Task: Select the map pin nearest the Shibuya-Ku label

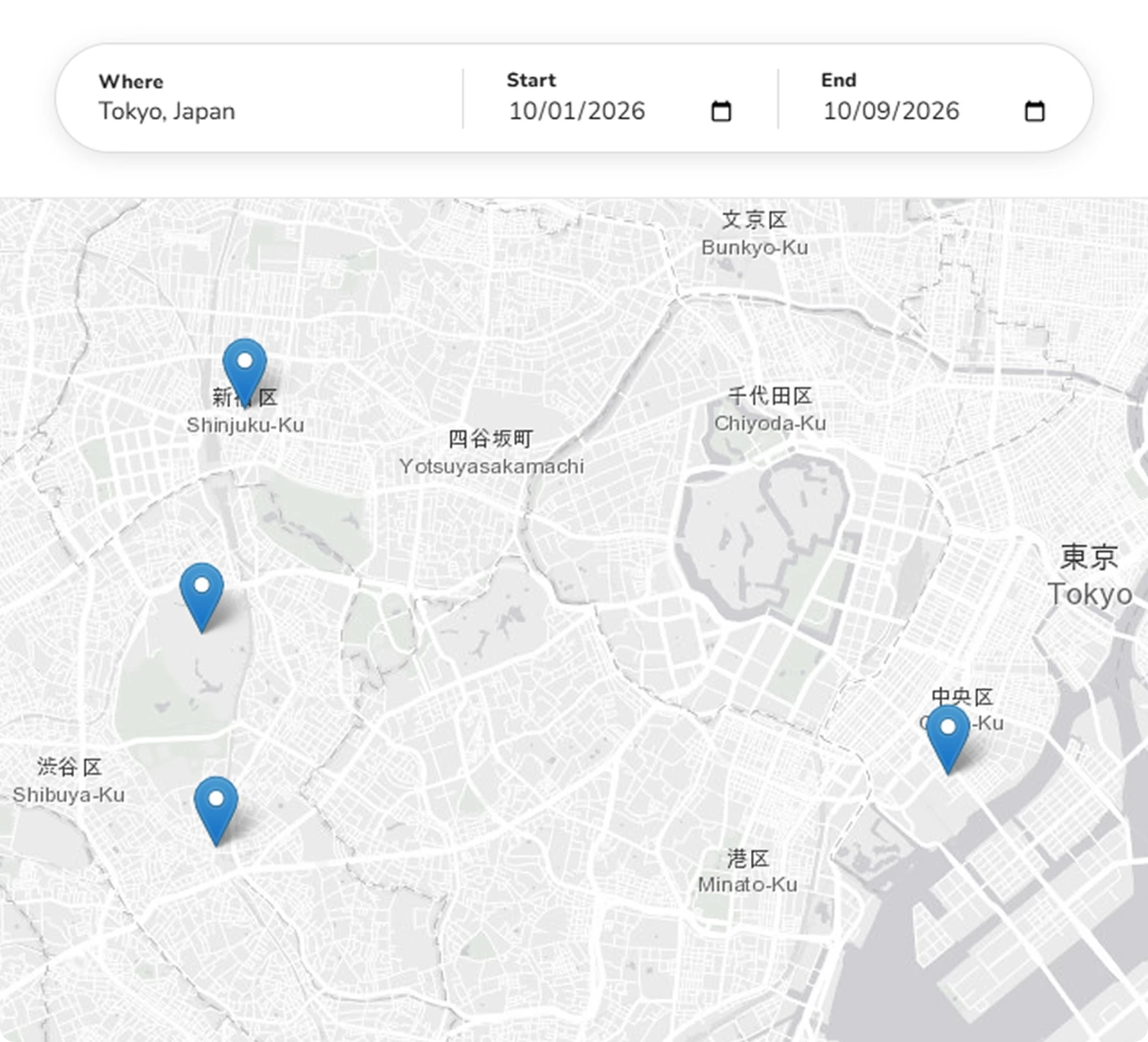Action: [216, 811]
